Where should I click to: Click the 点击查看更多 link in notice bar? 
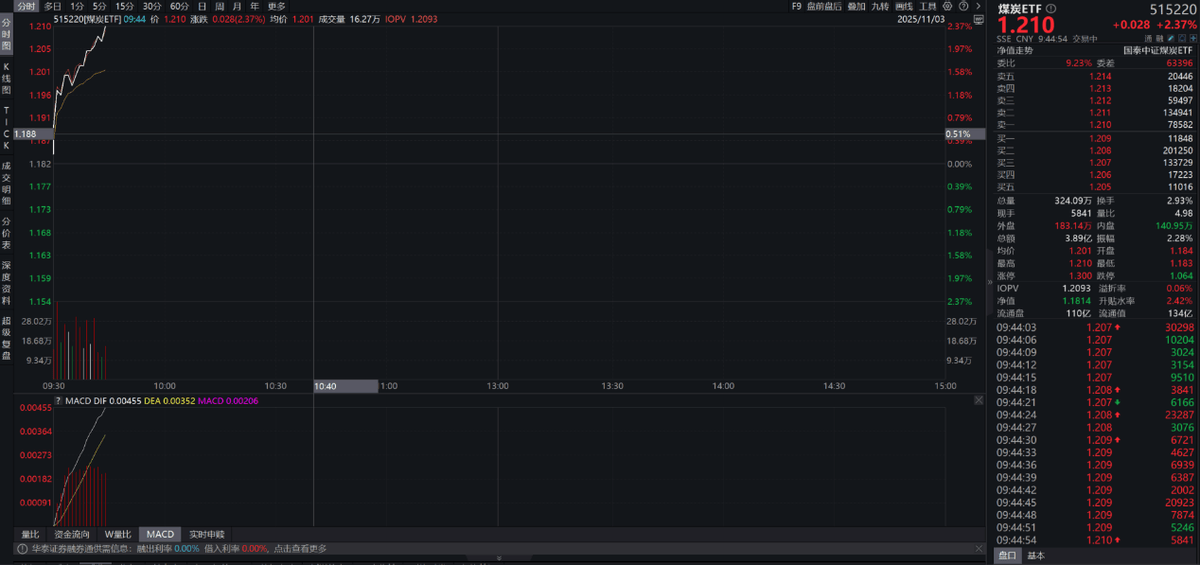(x=299, y=549)
